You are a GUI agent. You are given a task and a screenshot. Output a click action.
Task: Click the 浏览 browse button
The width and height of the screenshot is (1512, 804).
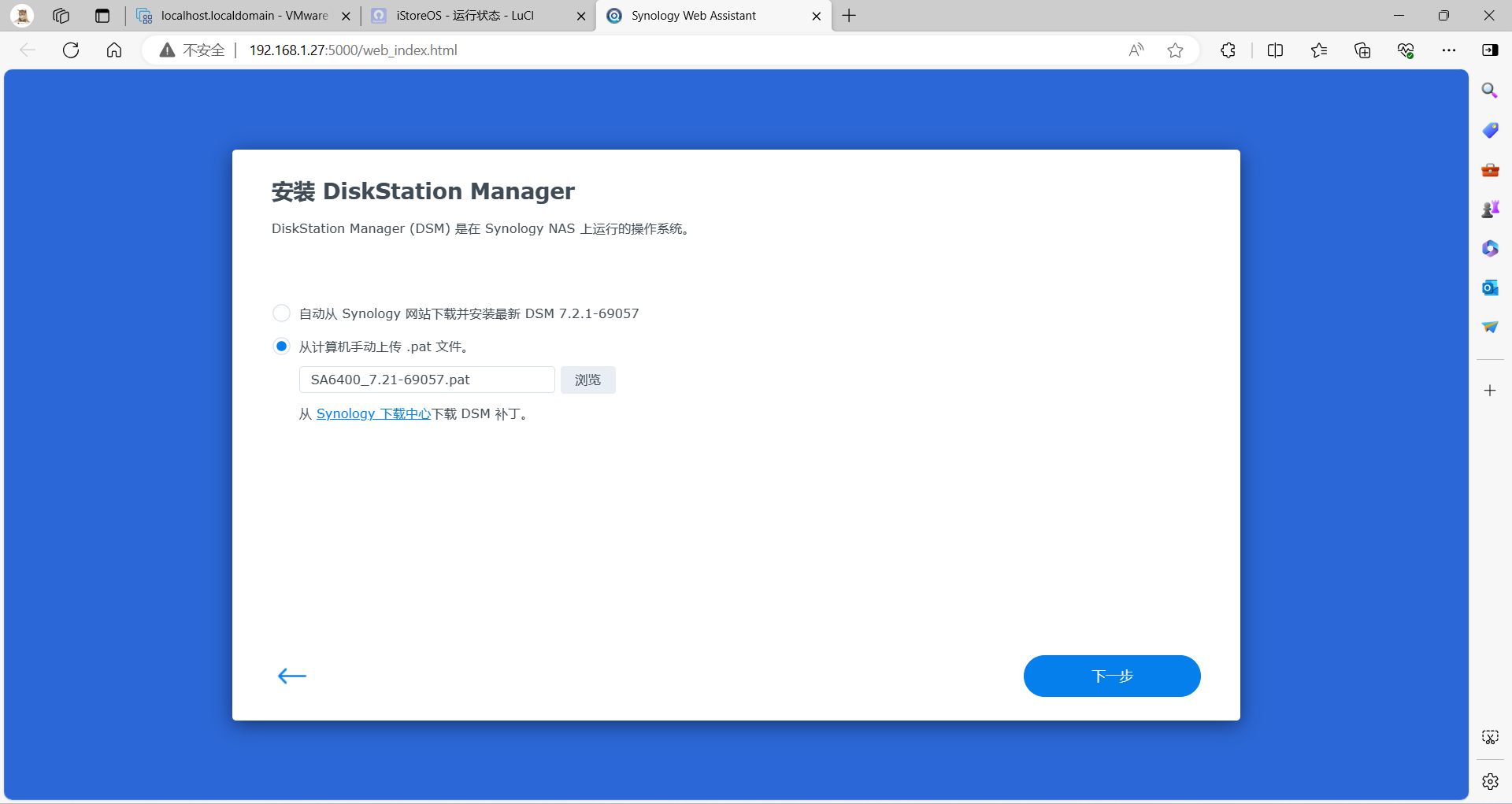point(587,380)
